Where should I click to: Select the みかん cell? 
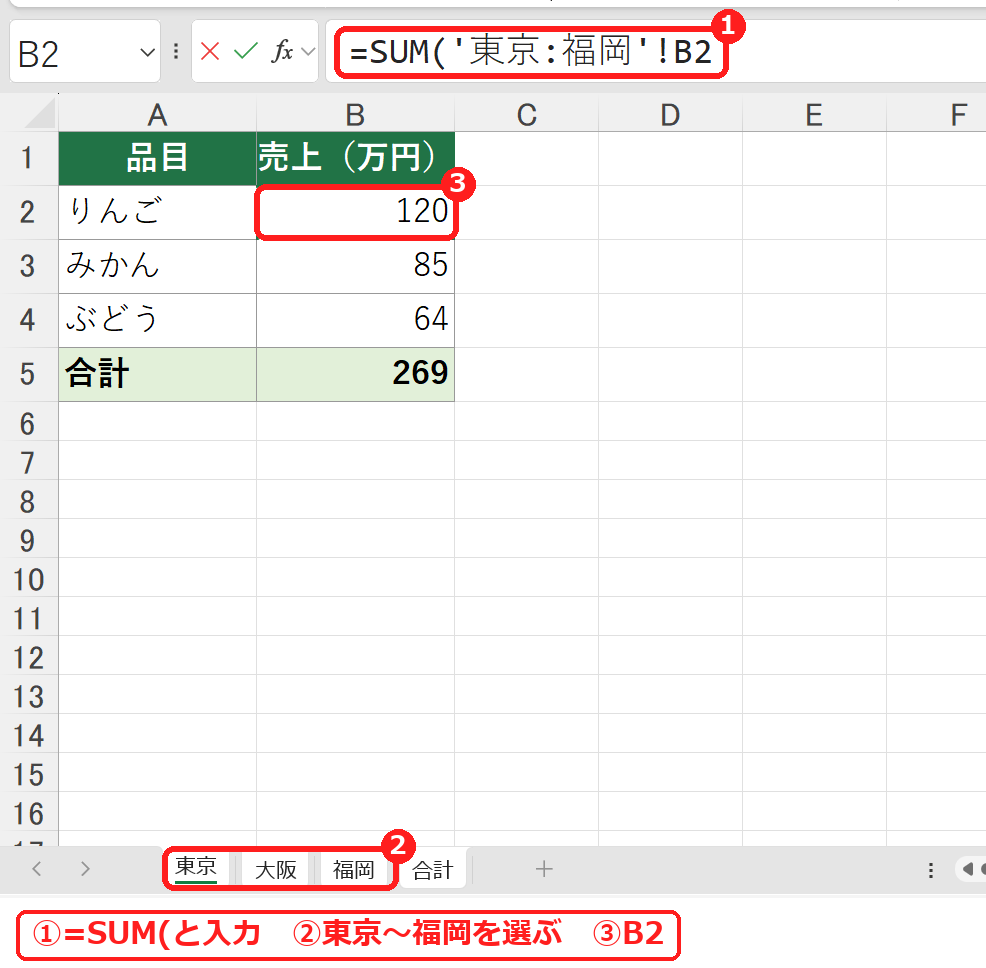pyautogui.click(x=157, y=266)
